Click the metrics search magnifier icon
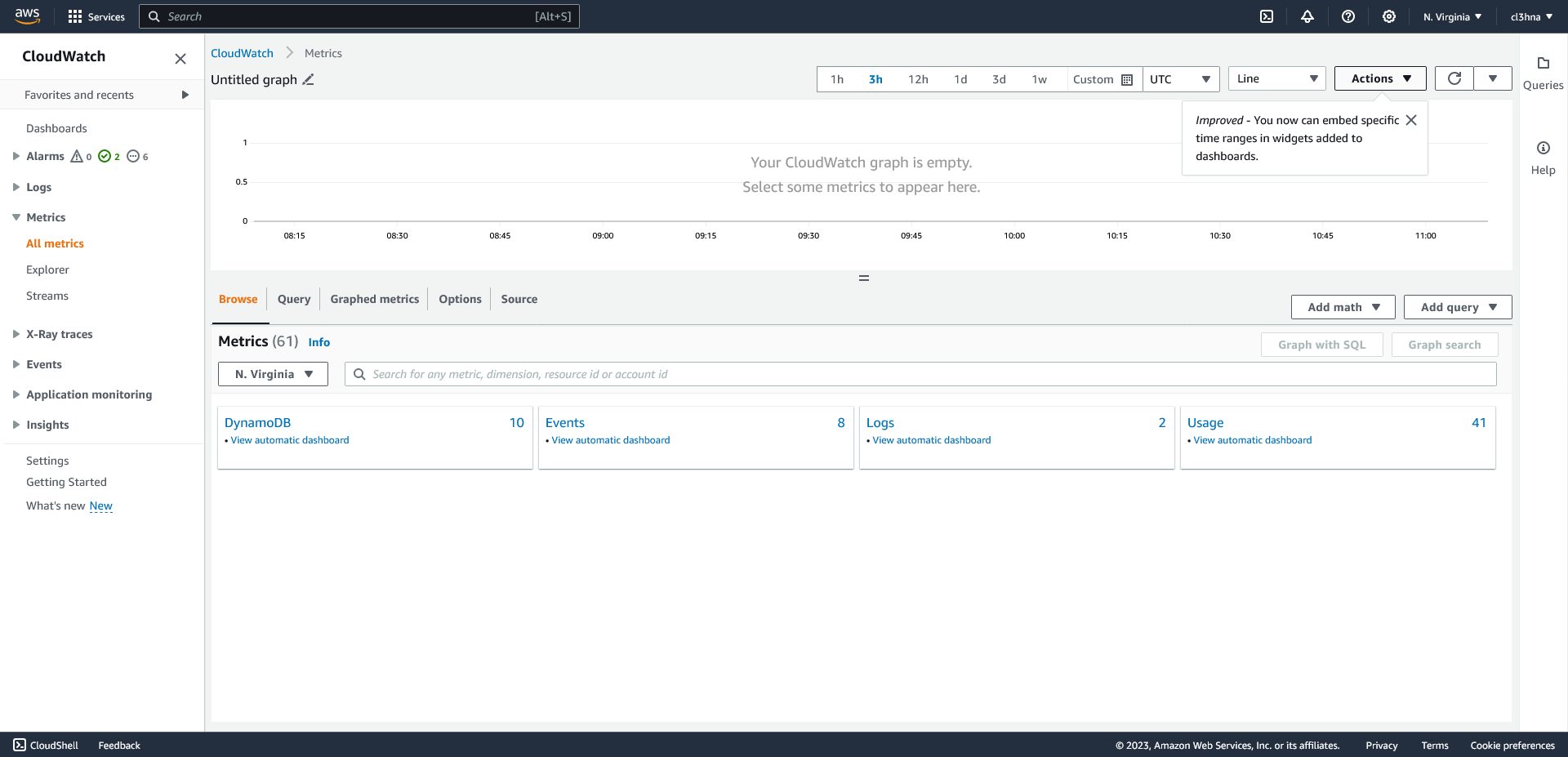 tap(359, 374)
